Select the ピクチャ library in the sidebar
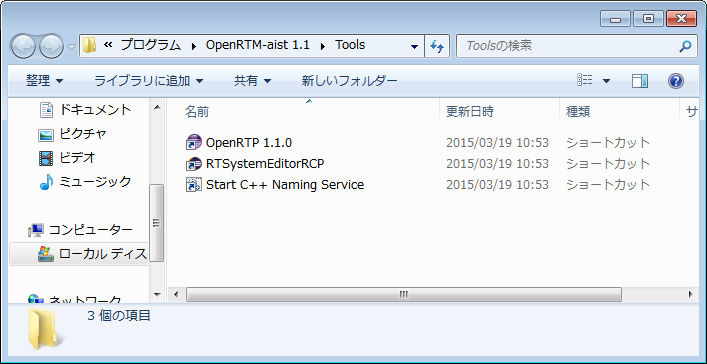707x364 pixels. (73, 134)
